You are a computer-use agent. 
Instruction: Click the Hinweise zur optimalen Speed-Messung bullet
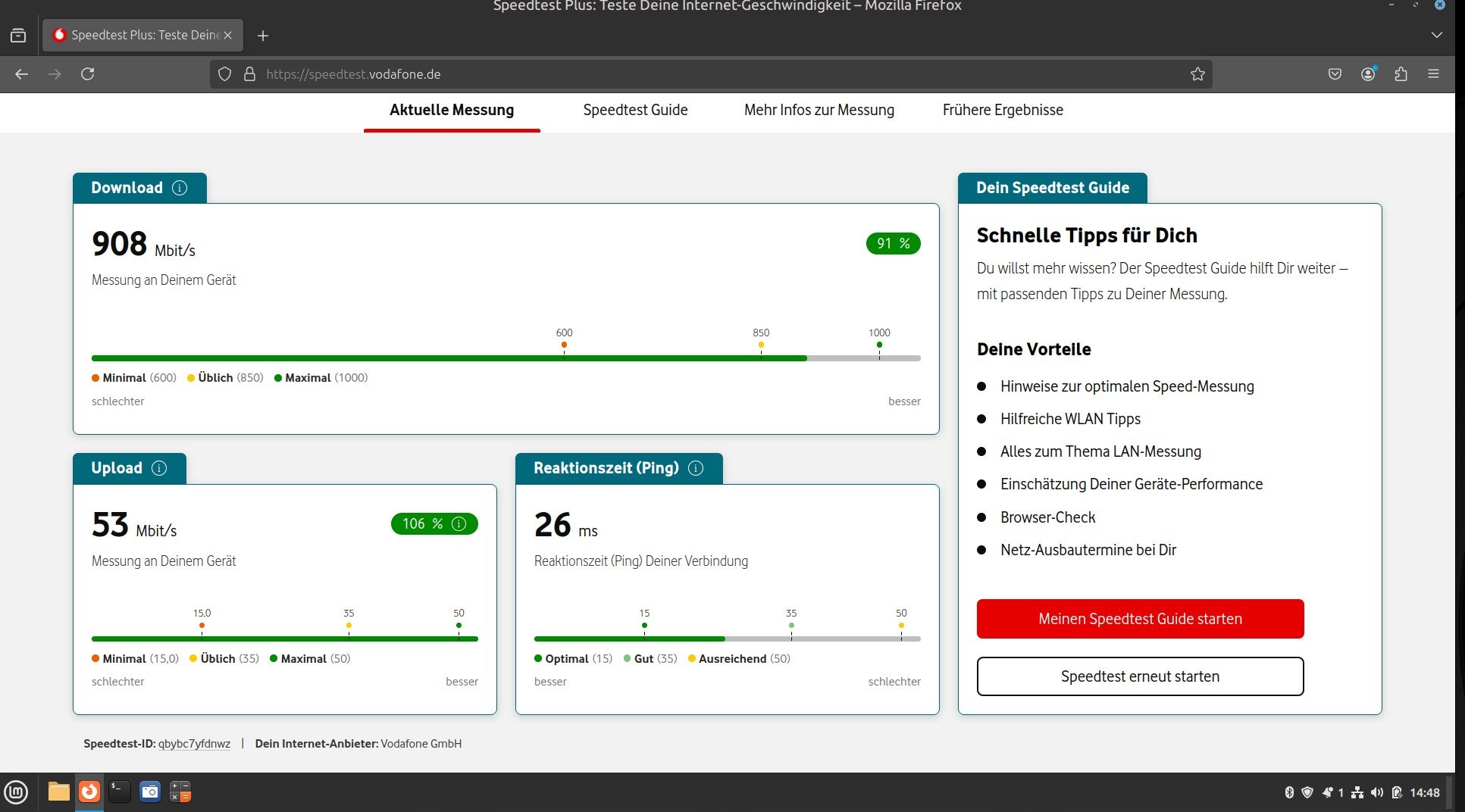tap(1127, 386)
